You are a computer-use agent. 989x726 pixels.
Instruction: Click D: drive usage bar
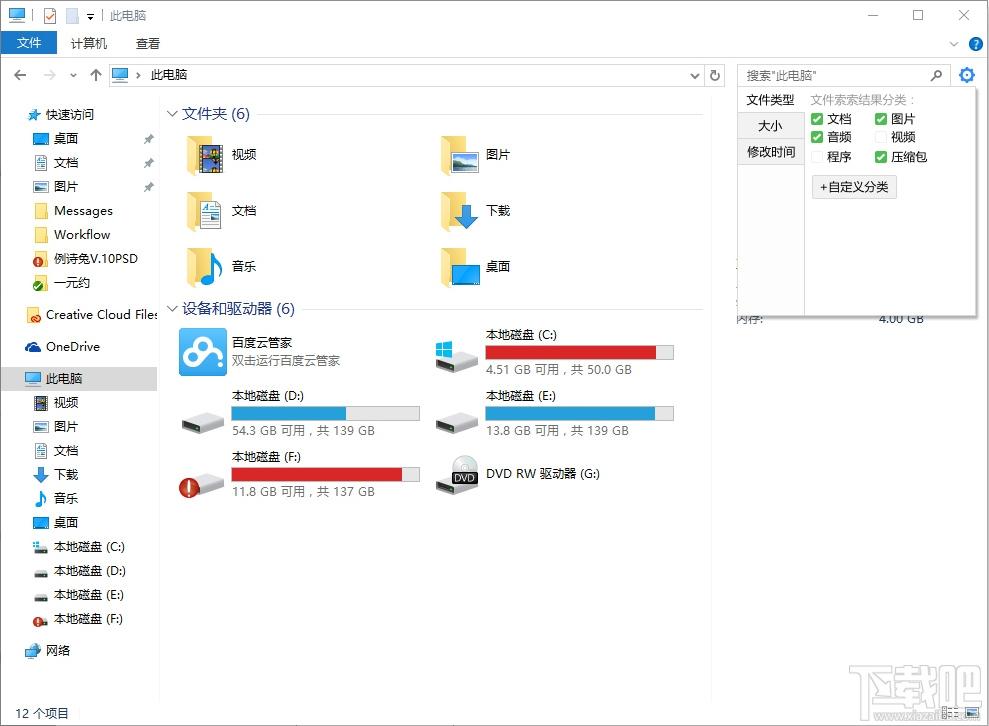click(x=325, y=413)
